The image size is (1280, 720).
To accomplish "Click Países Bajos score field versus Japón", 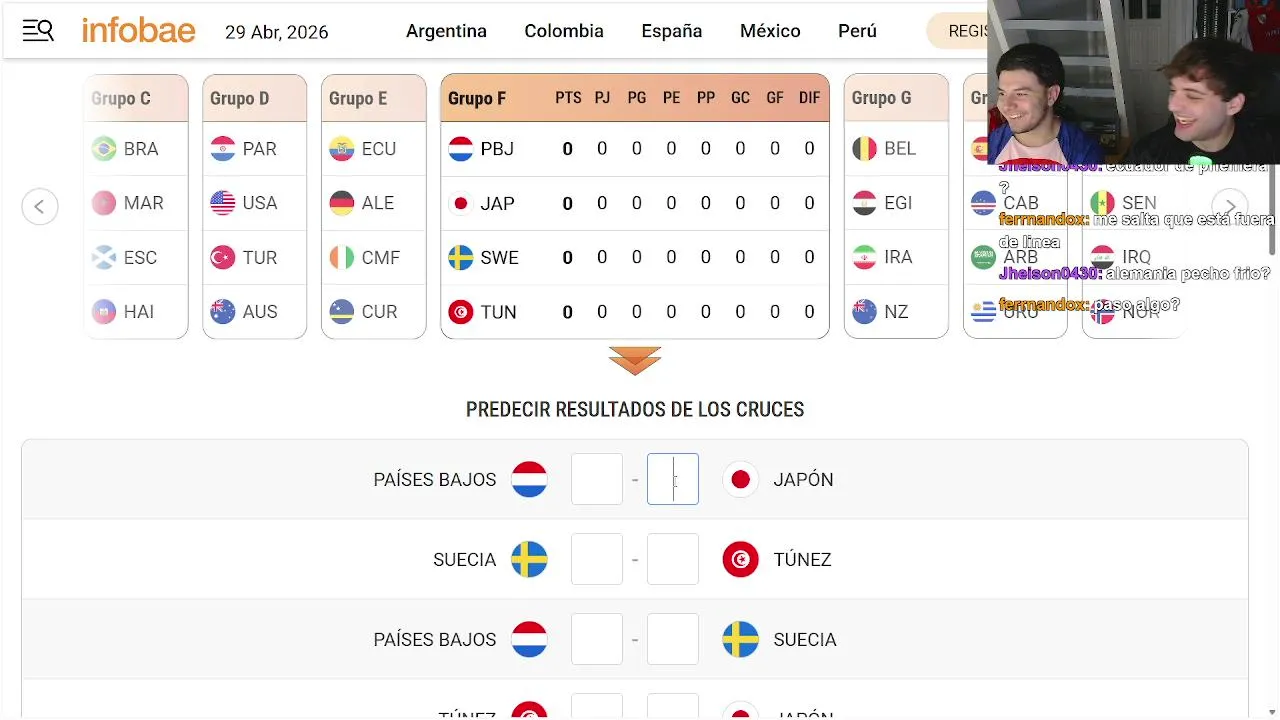I will 597,480.
